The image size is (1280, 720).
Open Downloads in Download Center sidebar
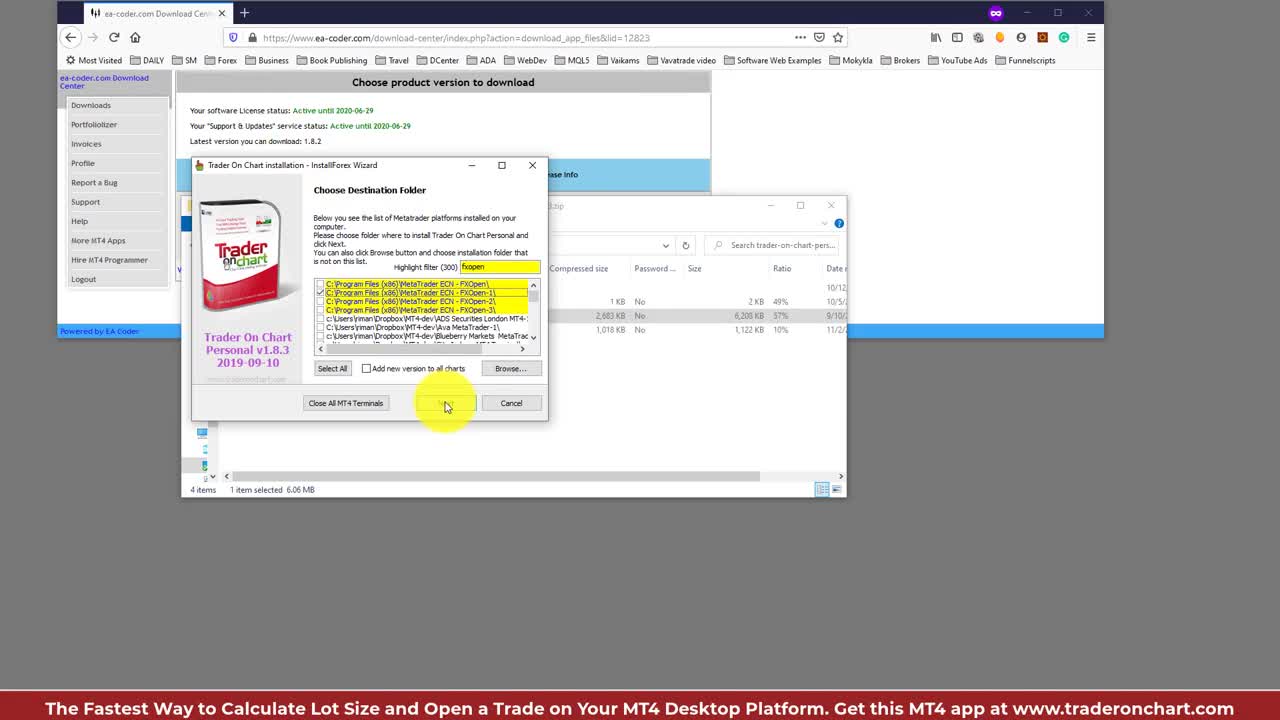[91, 105]
